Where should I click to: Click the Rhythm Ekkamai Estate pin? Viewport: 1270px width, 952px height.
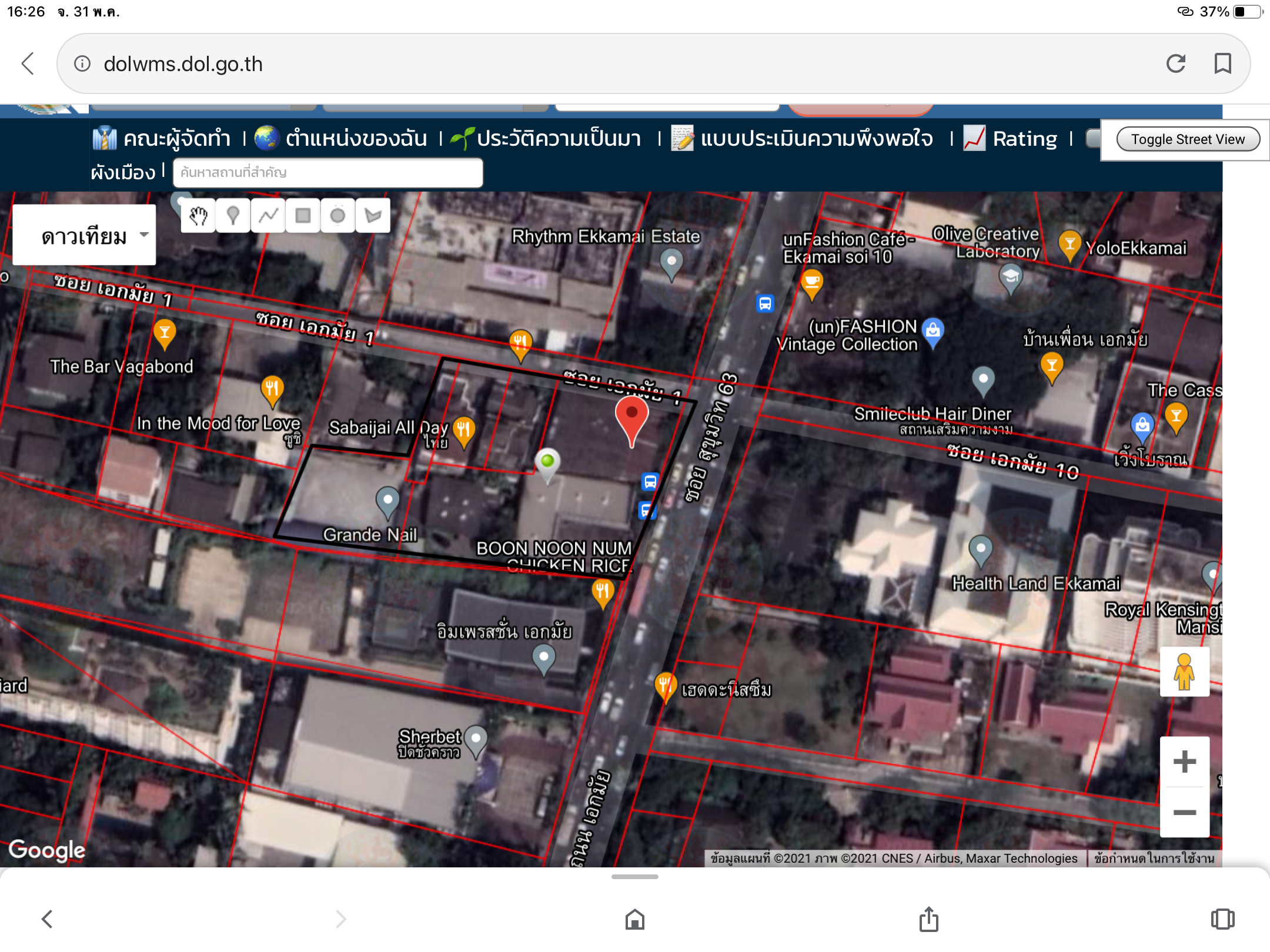671,264
